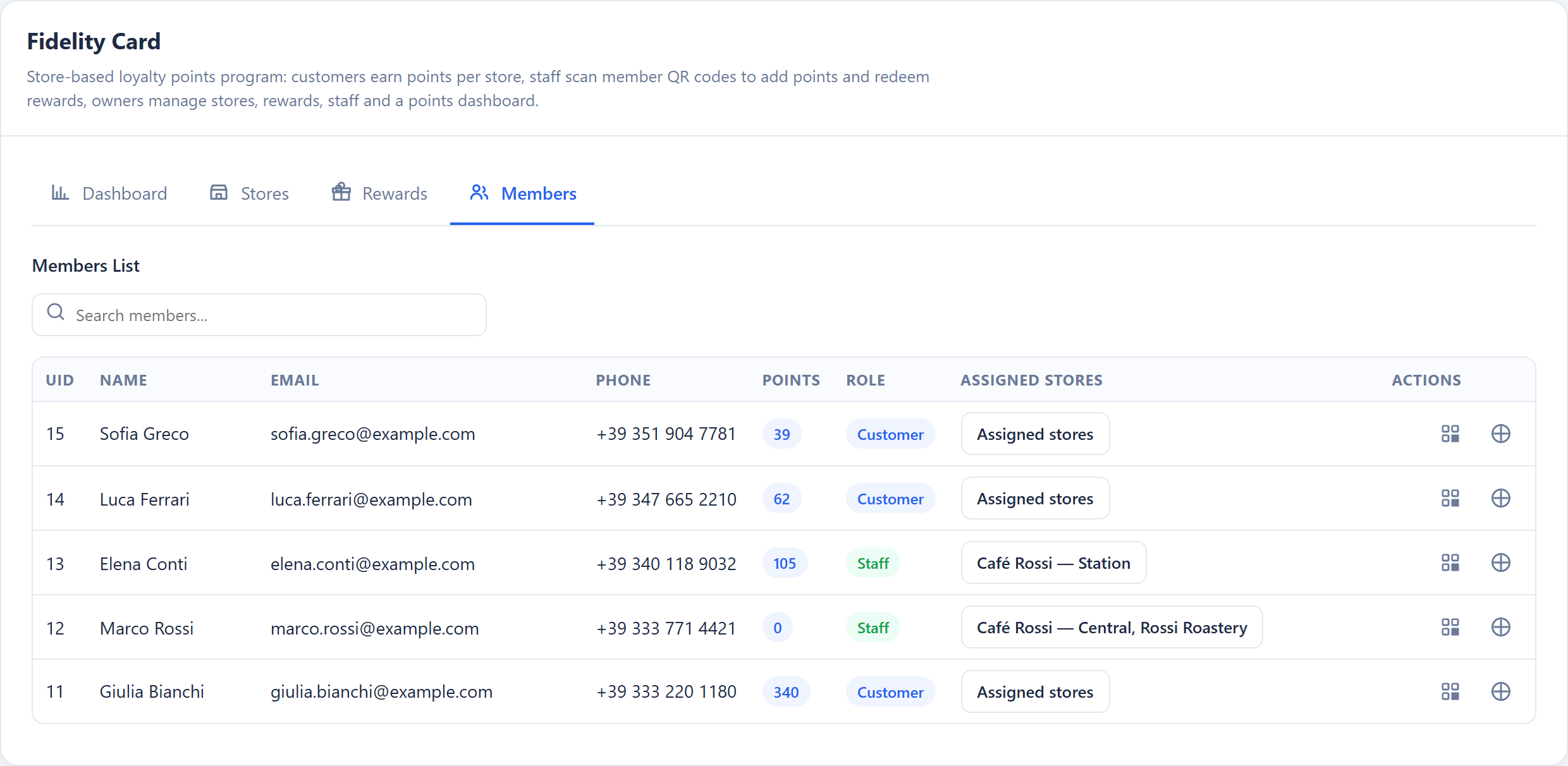Screen dimensions: 1568x766
Task: Click email marco.rossi@example.com
Action: pos(374,628)
